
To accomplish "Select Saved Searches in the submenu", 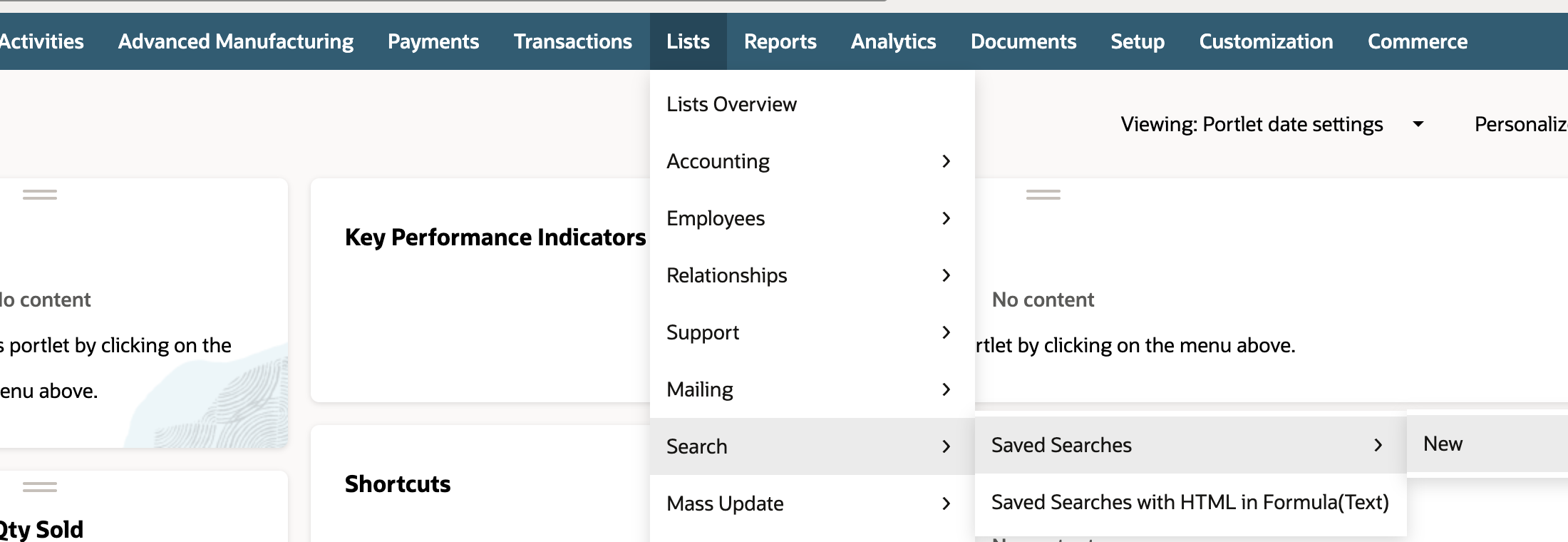I will 1190,445.
